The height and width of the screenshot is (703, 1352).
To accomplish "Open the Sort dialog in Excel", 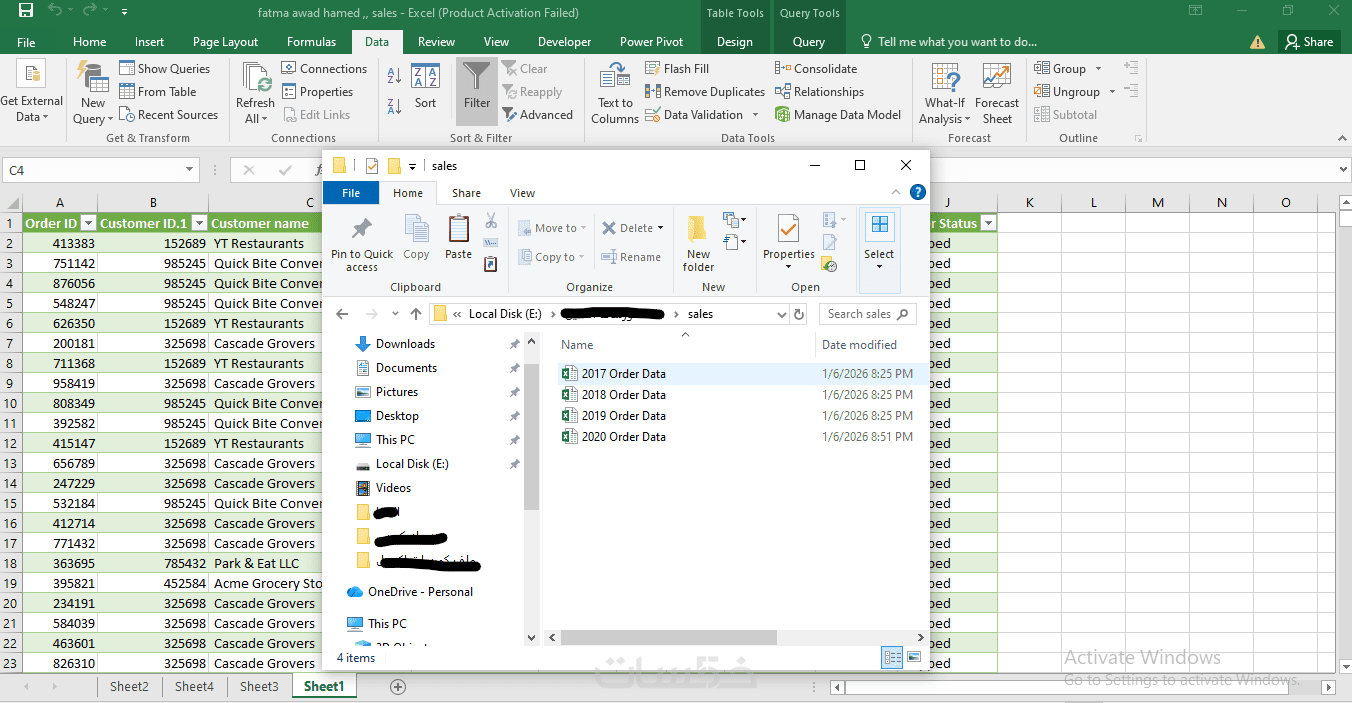I will coord(425,86).
